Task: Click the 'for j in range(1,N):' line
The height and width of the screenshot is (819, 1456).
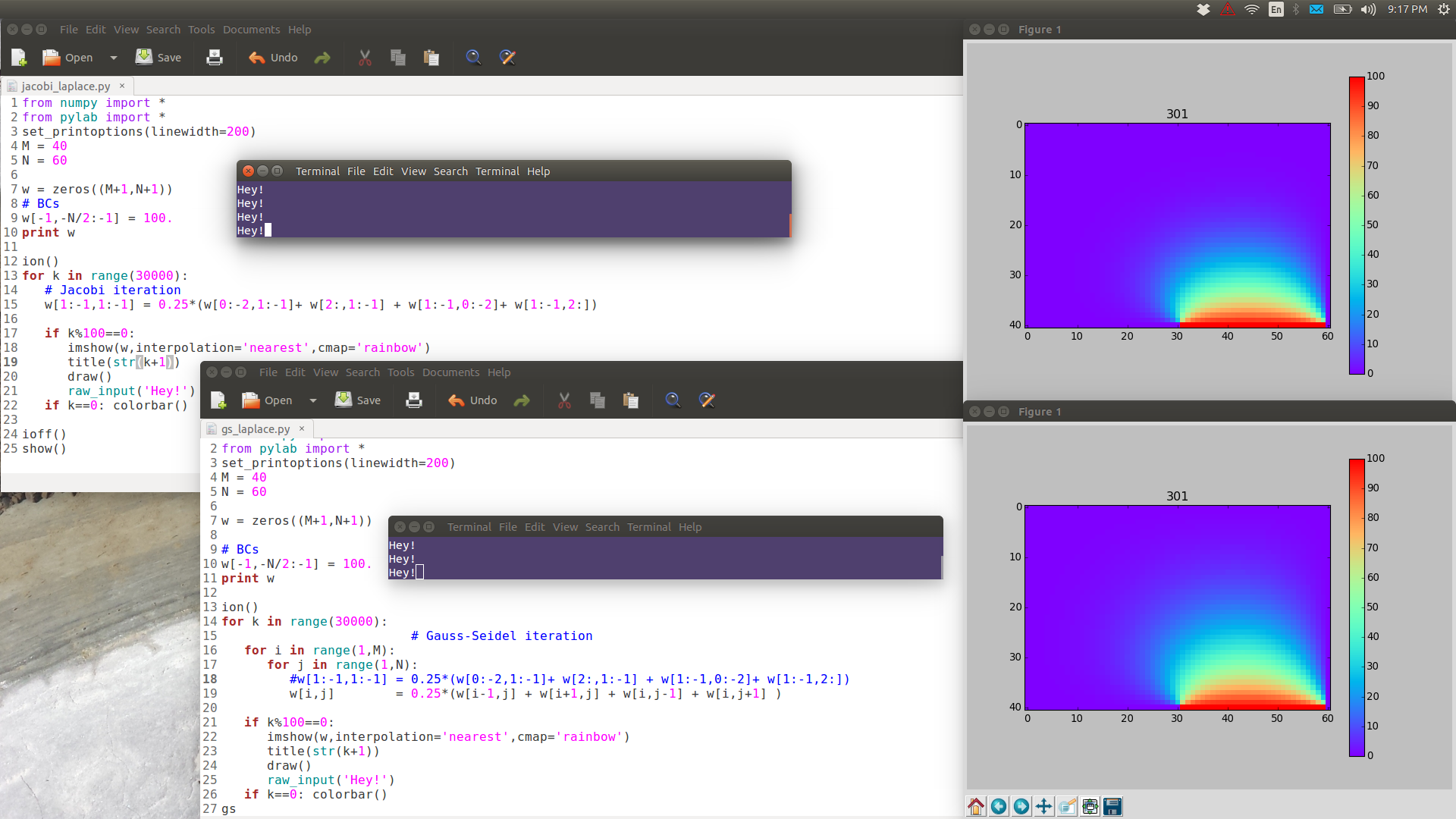Action: point(342,665)
